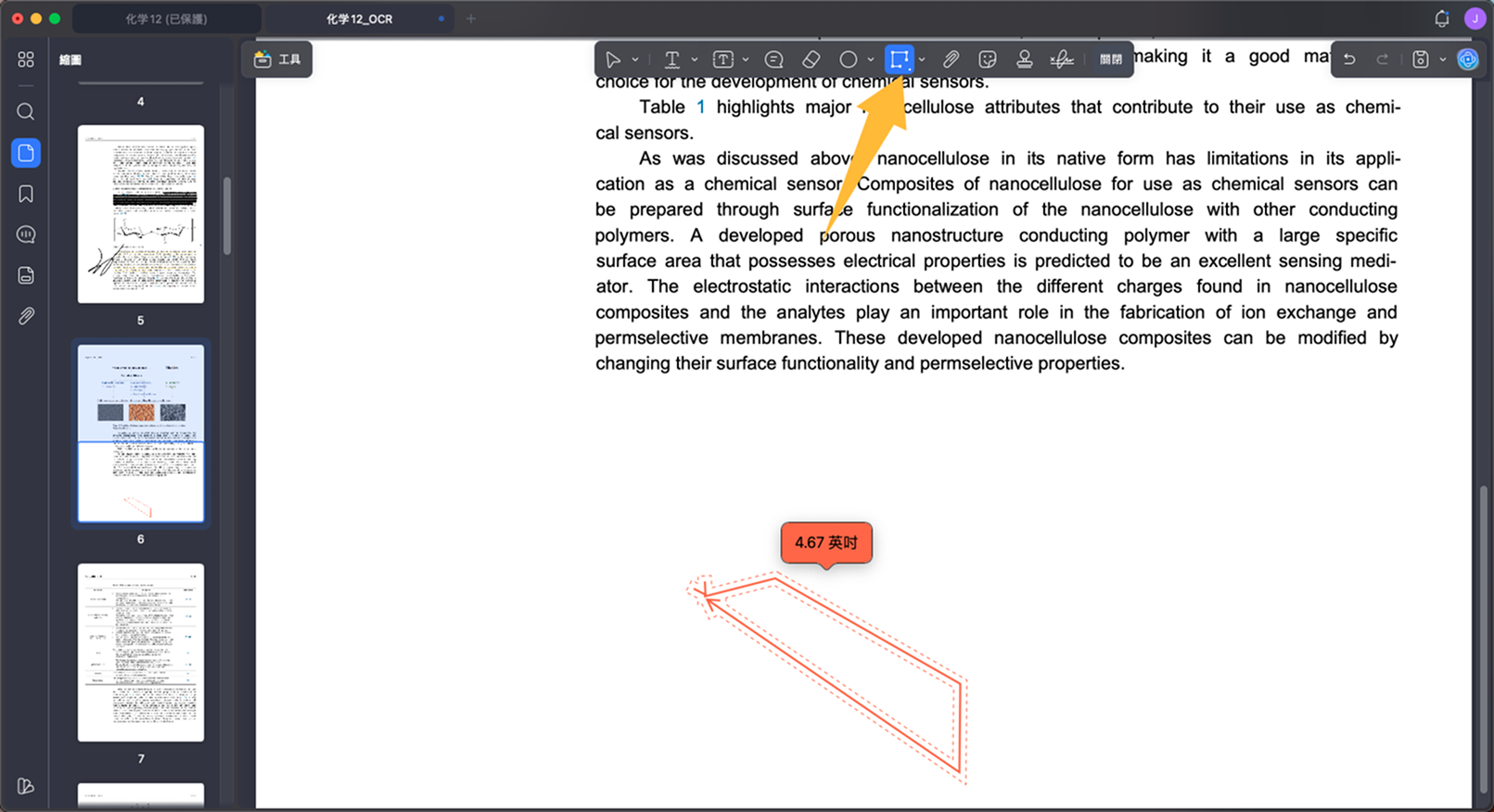Switch to tab 化学12 (已保護)

pyautogui.click(x=167, y=19)
